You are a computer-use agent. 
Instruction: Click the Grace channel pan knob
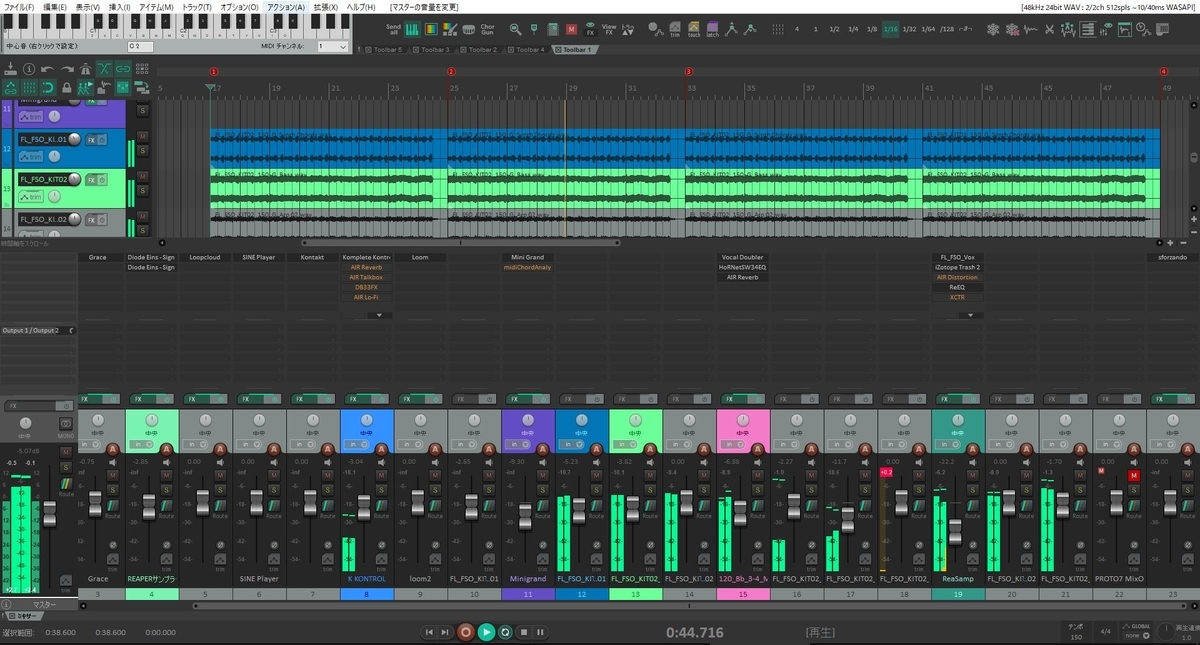pyautogui.click(x=98, y=420)
